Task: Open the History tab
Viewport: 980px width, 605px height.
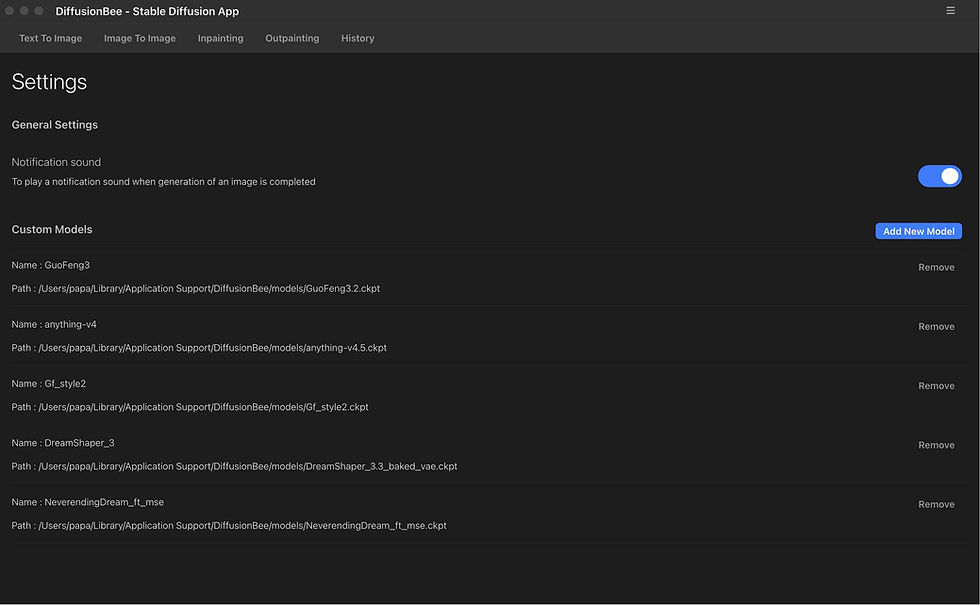Action: [x=358, y=38]
